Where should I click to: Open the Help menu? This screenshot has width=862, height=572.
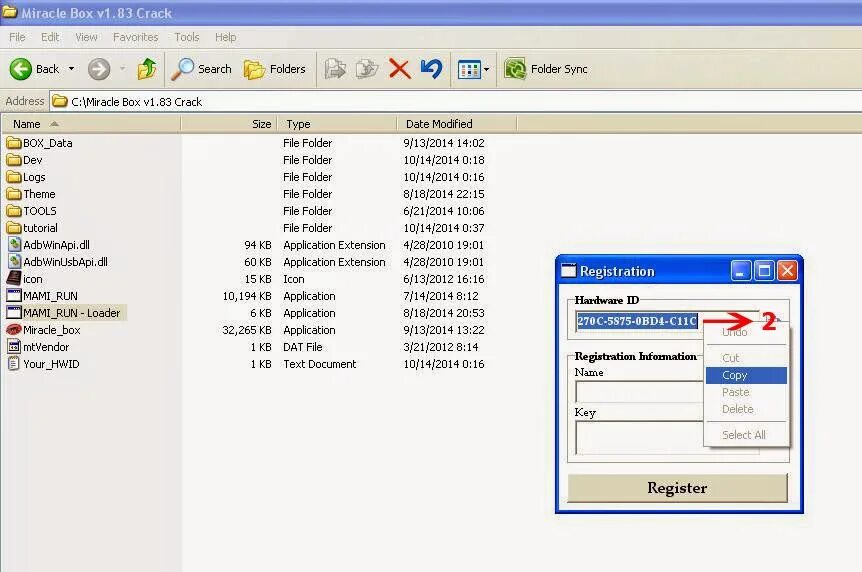click(x=225, y=37)
